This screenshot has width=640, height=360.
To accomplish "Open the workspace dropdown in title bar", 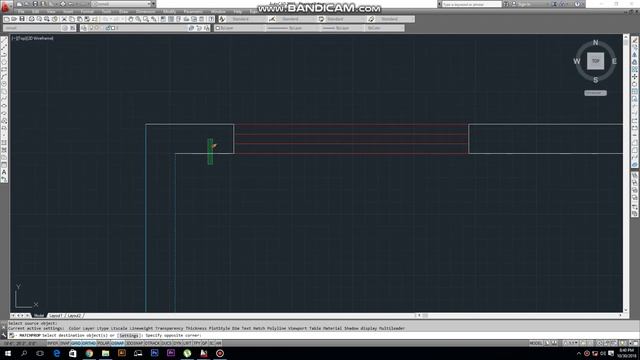I will tap(123, 4).
